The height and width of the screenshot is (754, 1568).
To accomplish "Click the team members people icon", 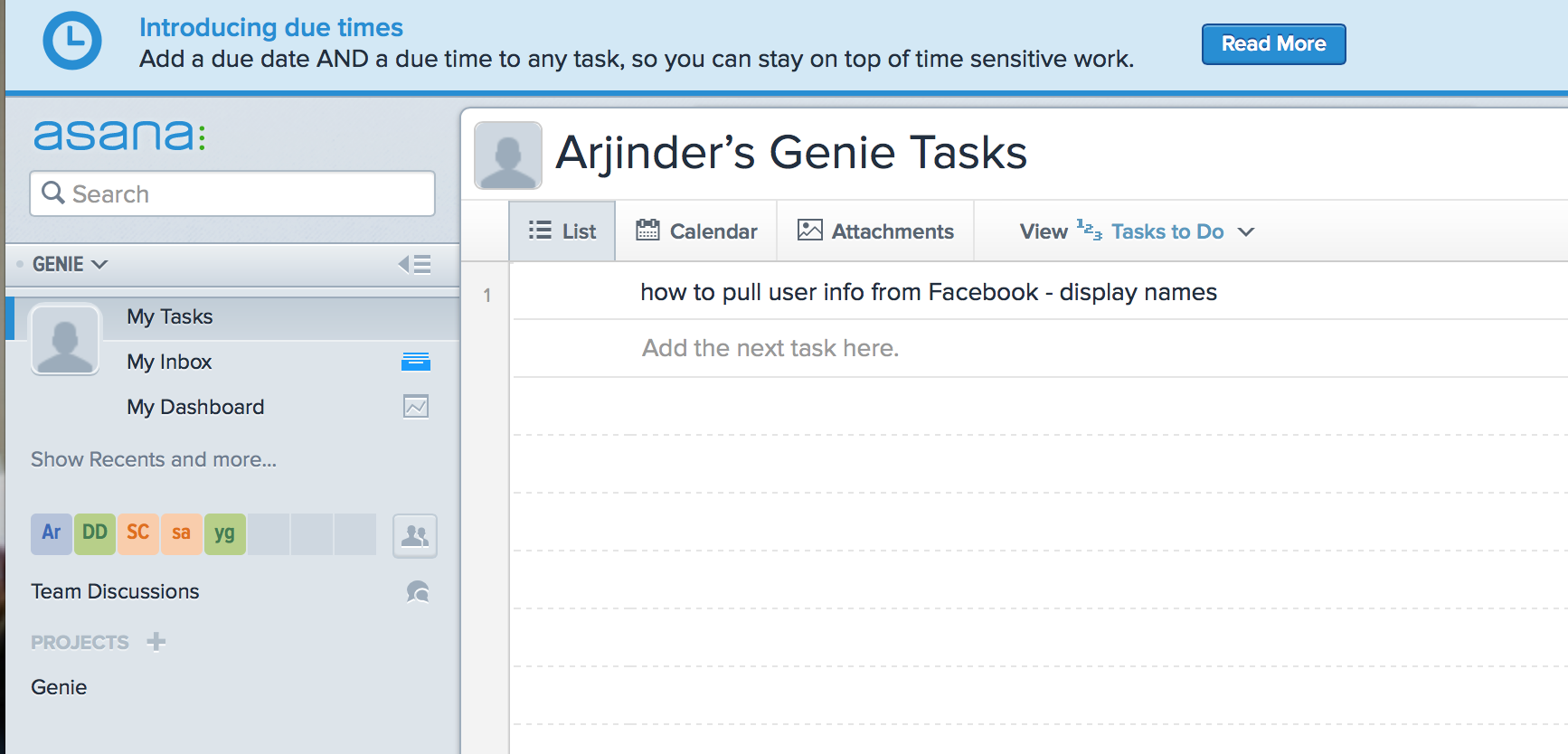I will click(x=415, y=536).
